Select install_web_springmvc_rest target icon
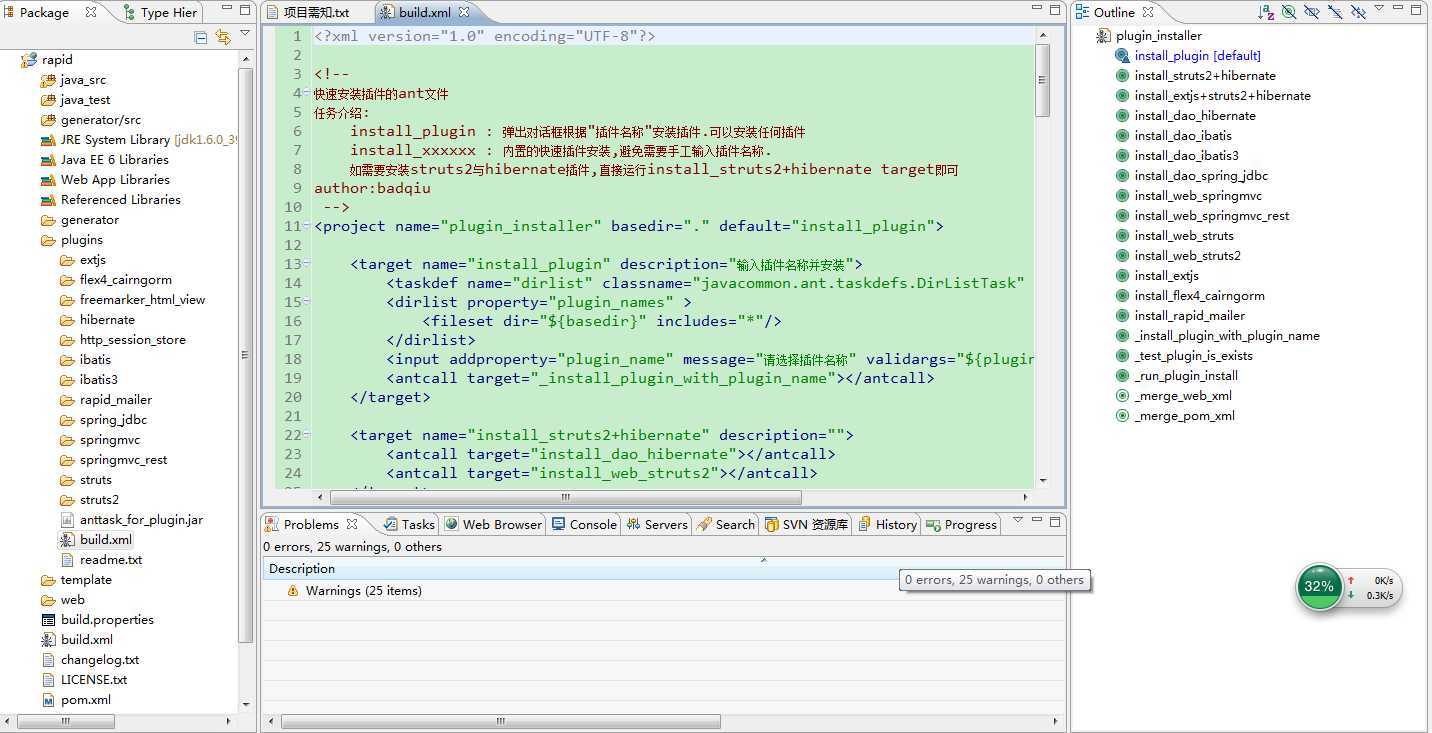This screenshot has width=1432, height=733. pos(1122,216)
